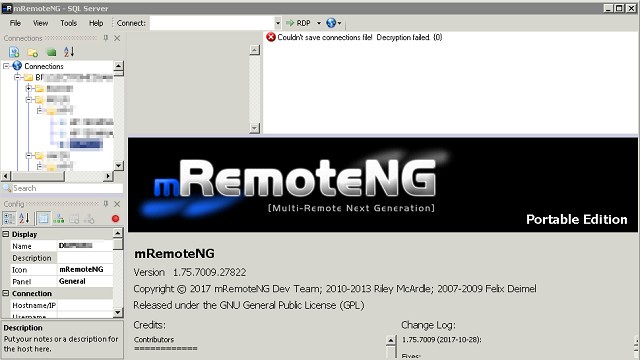Click the green view icon in Connections toolbar
This screenshot has height=360, width=640.
point(51,52)
